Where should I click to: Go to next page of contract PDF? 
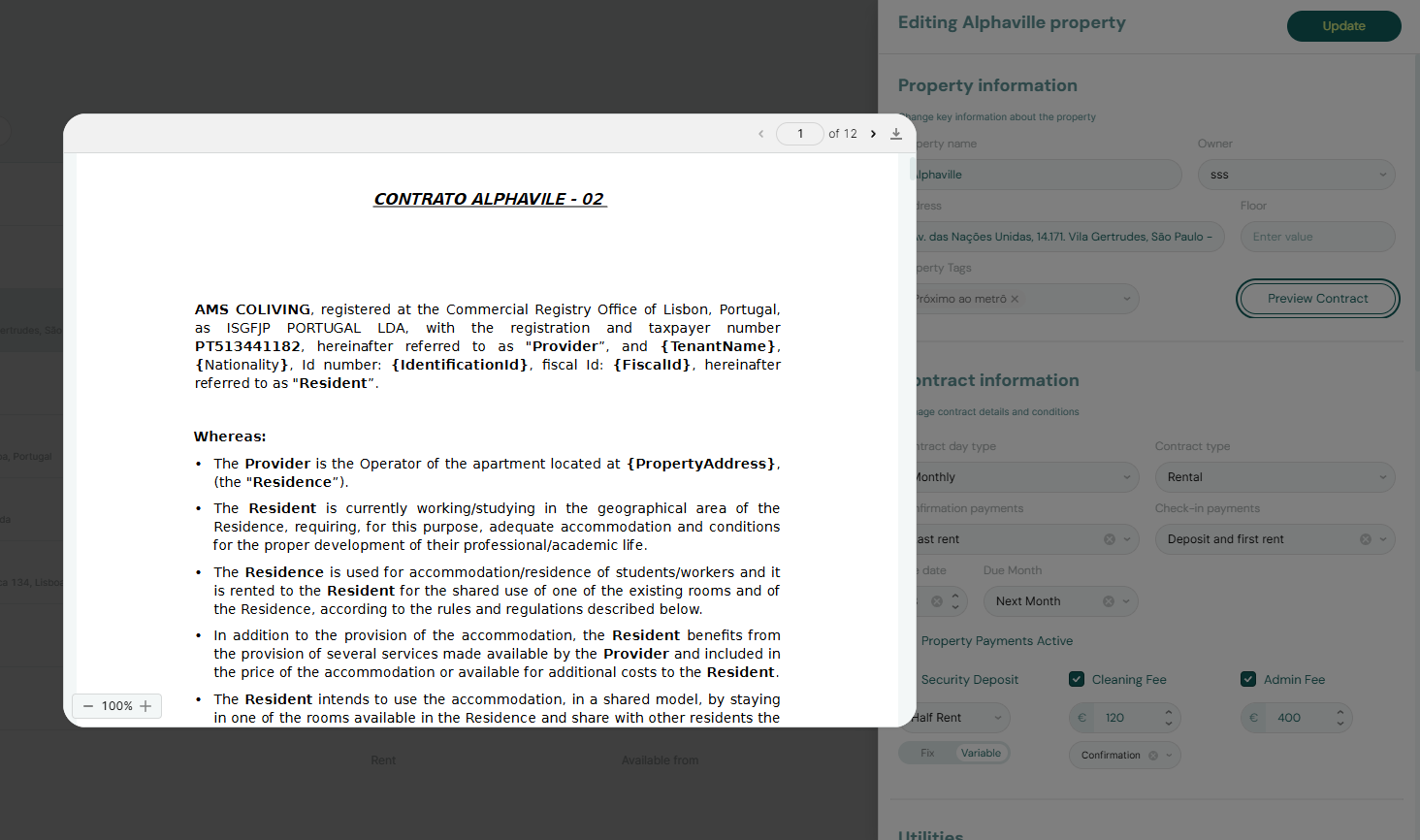point(873,134)
